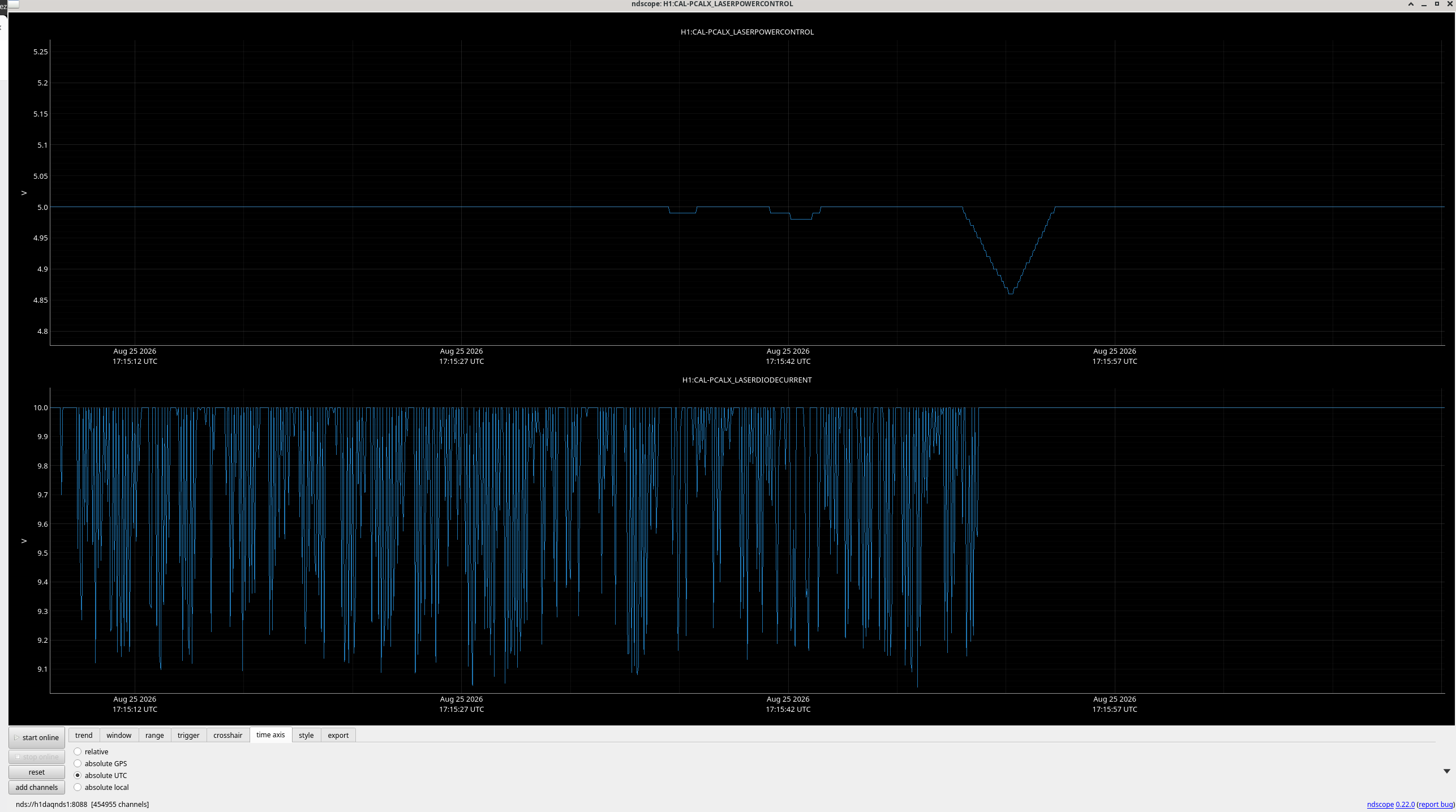Click the 5.25 y-axis tick label
1456x812 pixels.
(41, 51)
